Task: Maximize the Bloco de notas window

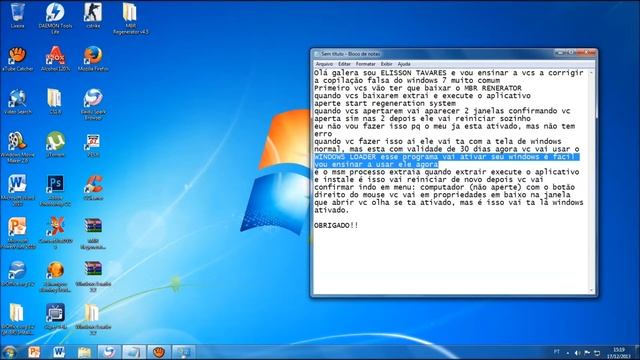Action: click(x=571, y=53)
